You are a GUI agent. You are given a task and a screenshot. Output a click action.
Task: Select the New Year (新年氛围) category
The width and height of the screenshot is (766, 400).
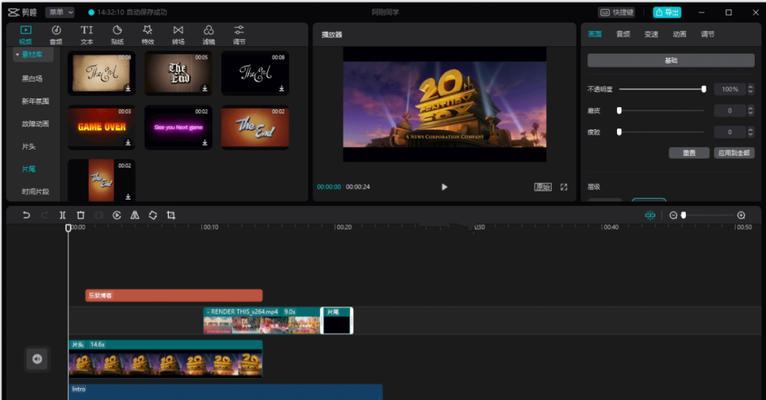coord(35,101)
